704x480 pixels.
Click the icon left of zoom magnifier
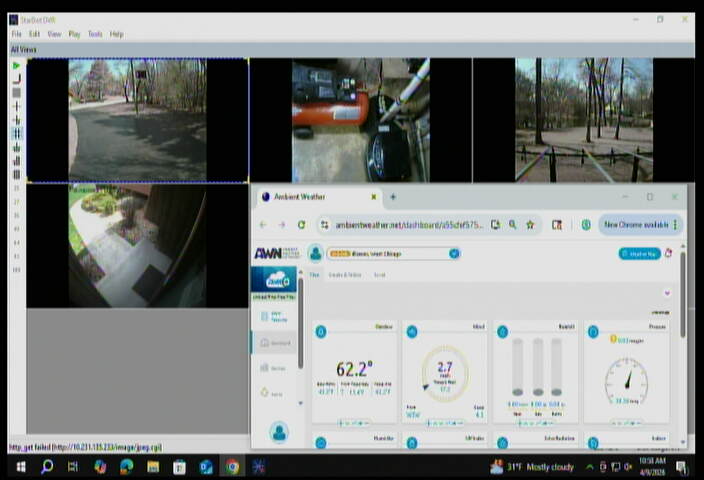point(495,225)
